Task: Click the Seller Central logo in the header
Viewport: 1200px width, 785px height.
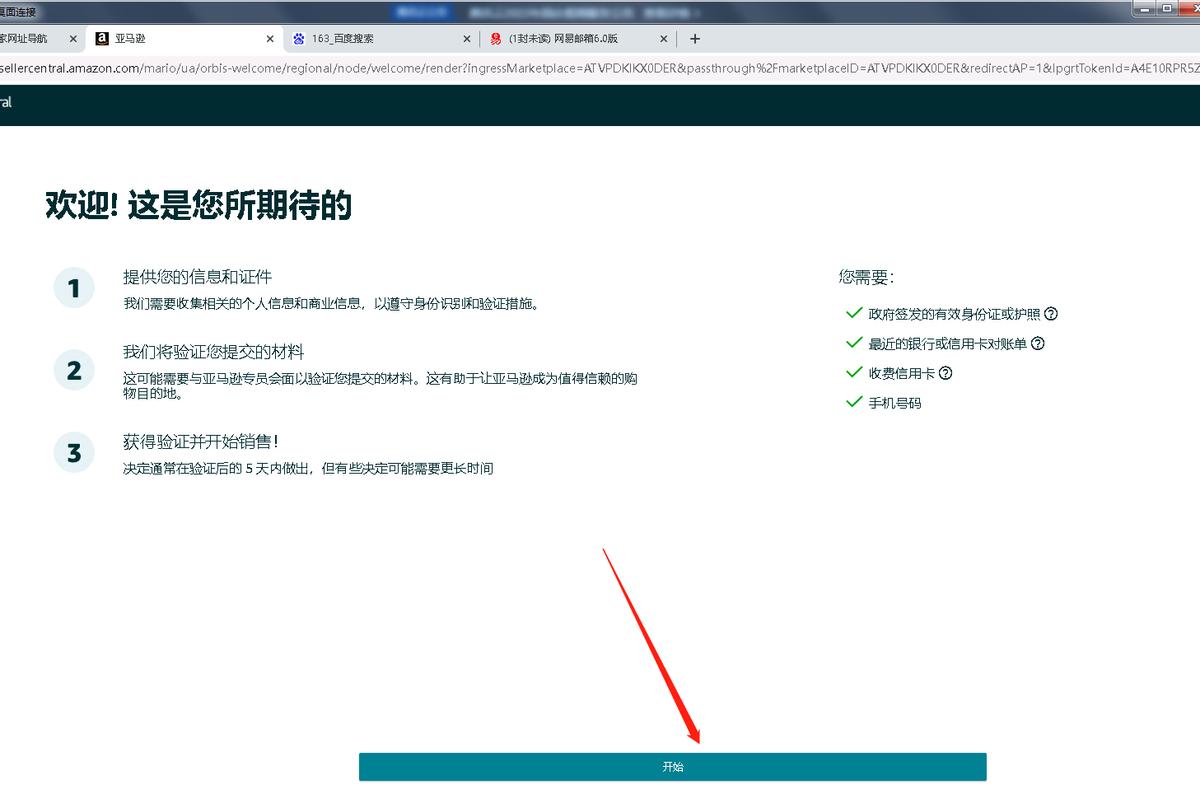Action: pyautogui.click(x=8, y=104)
